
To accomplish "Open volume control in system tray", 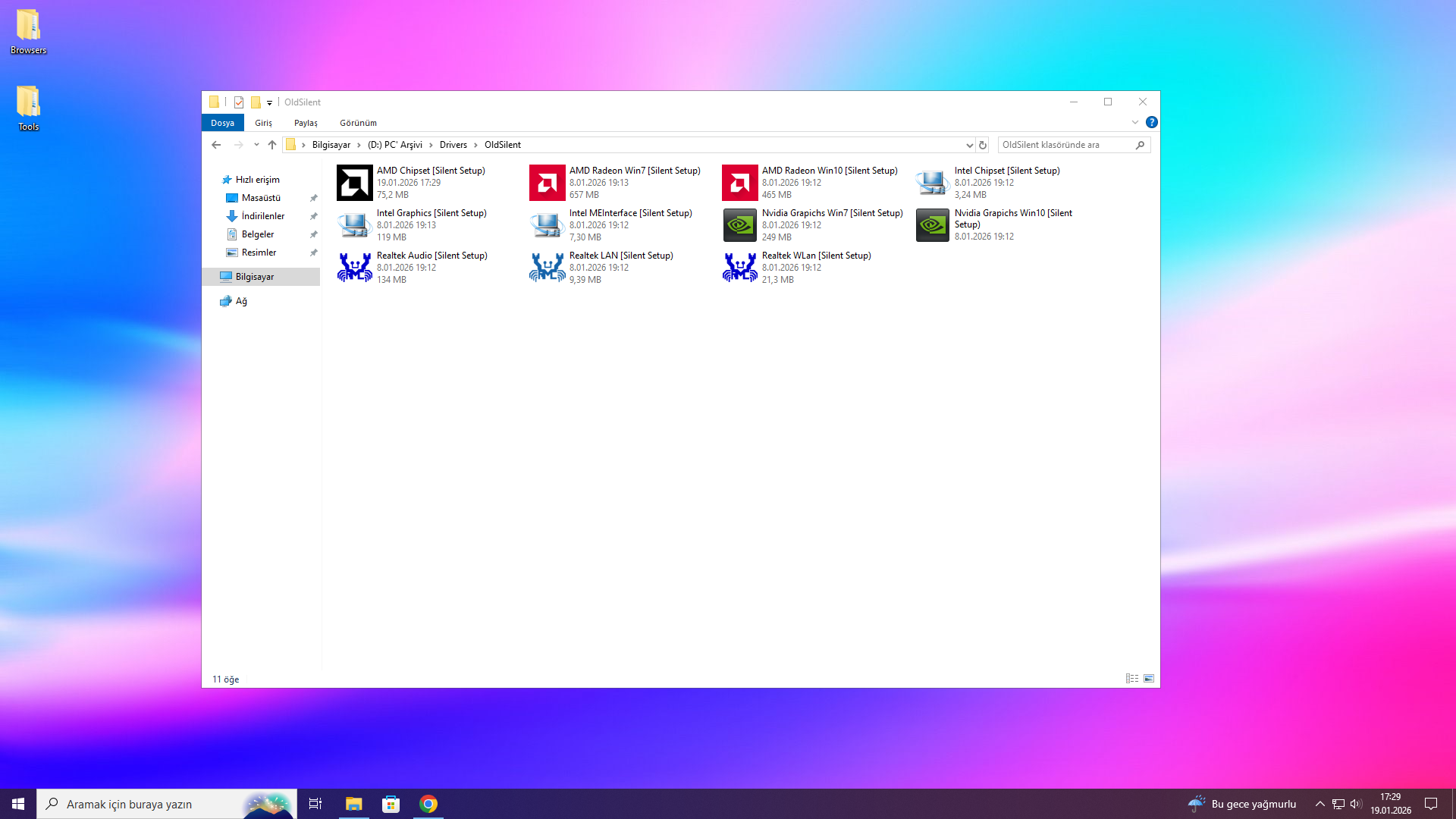I will click(1356, 804).
